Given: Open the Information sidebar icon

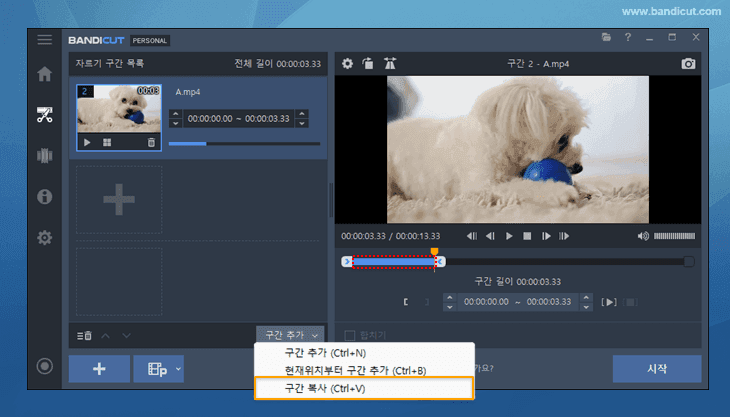Looking at the screenshot, I should coord(45,196).
